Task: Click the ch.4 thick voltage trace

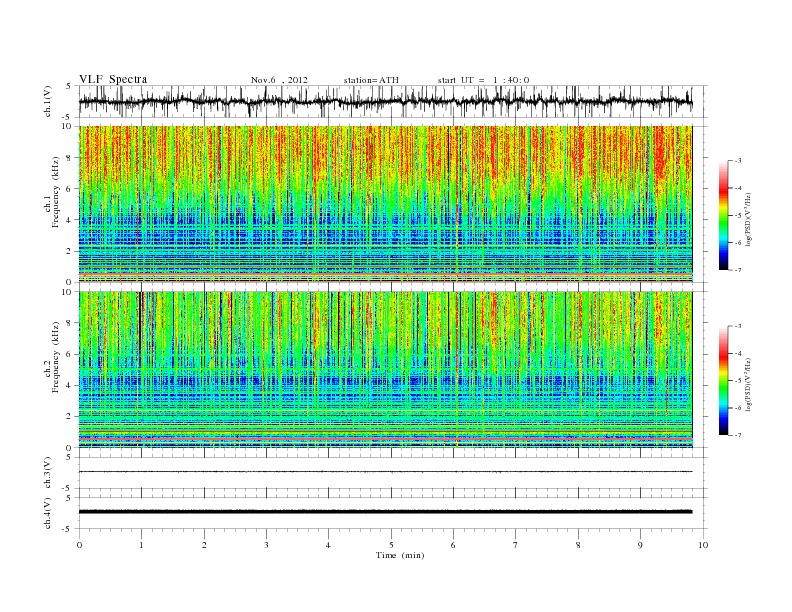Action: tap(386, 512)
